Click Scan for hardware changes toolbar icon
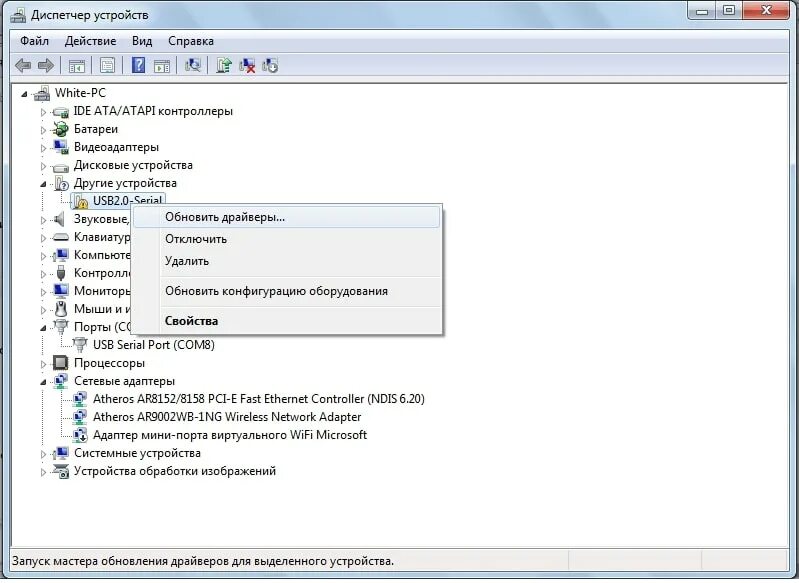 tap(193, 65)
